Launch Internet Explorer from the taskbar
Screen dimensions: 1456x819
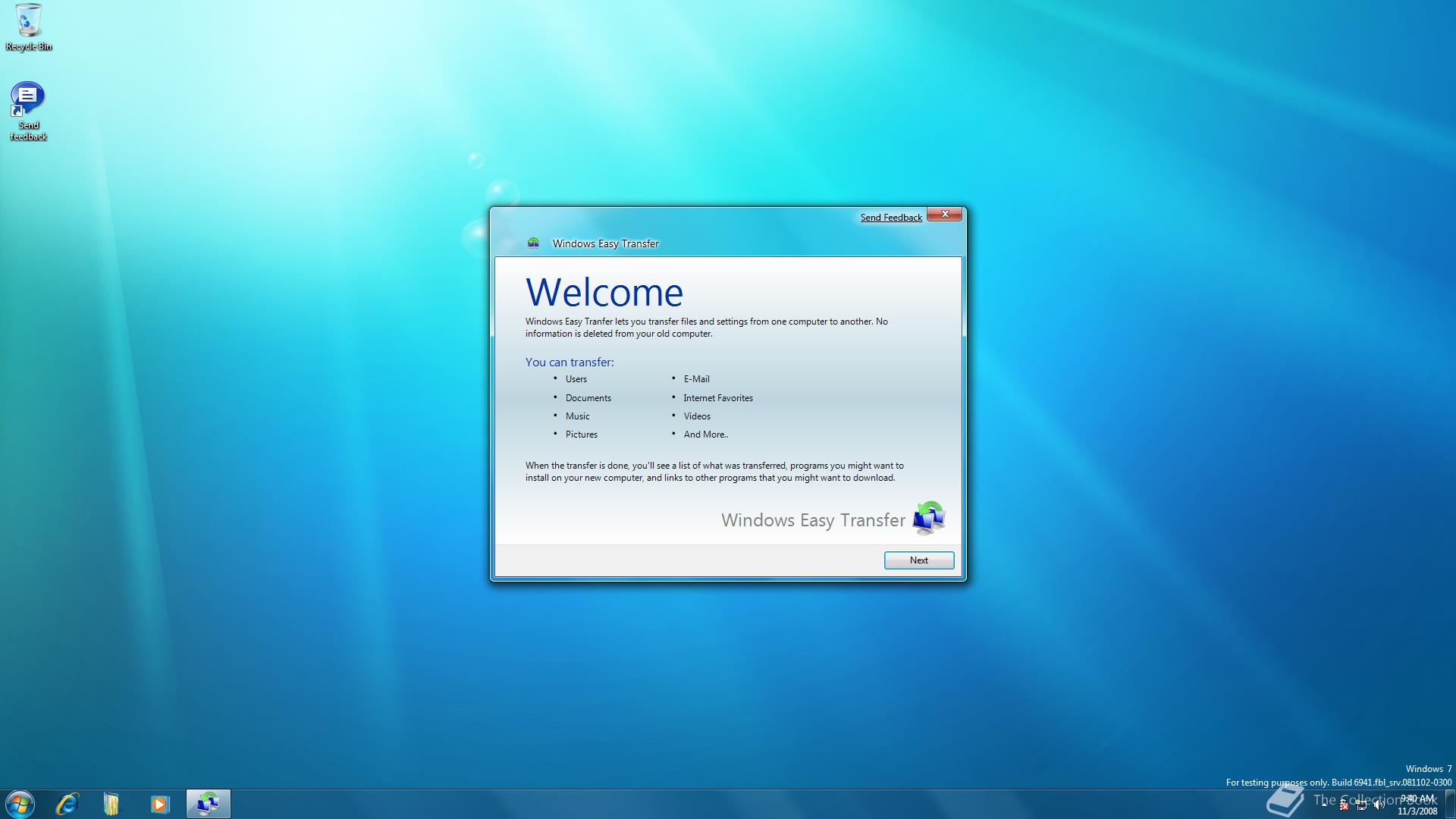pyautogui.click(x=67, y=804)
